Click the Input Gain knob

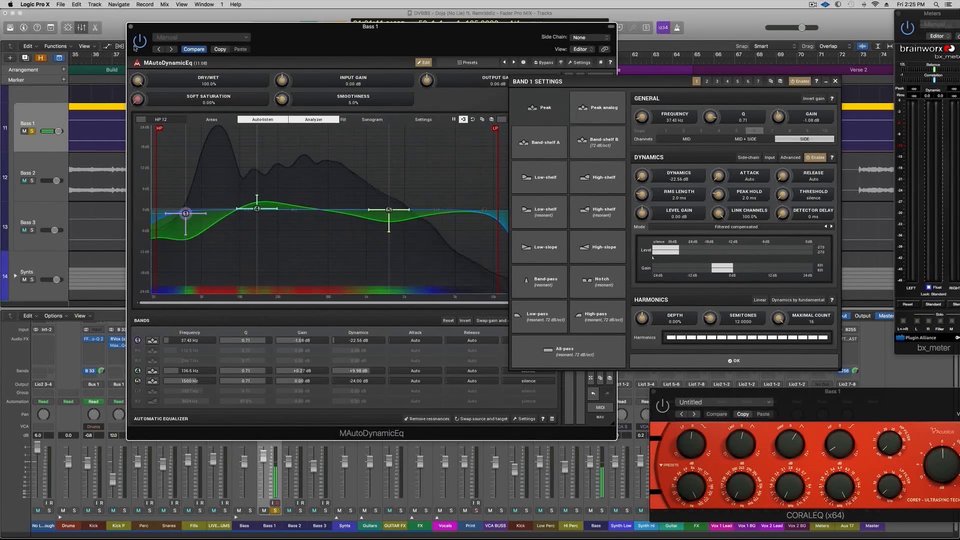coord(282,80)
